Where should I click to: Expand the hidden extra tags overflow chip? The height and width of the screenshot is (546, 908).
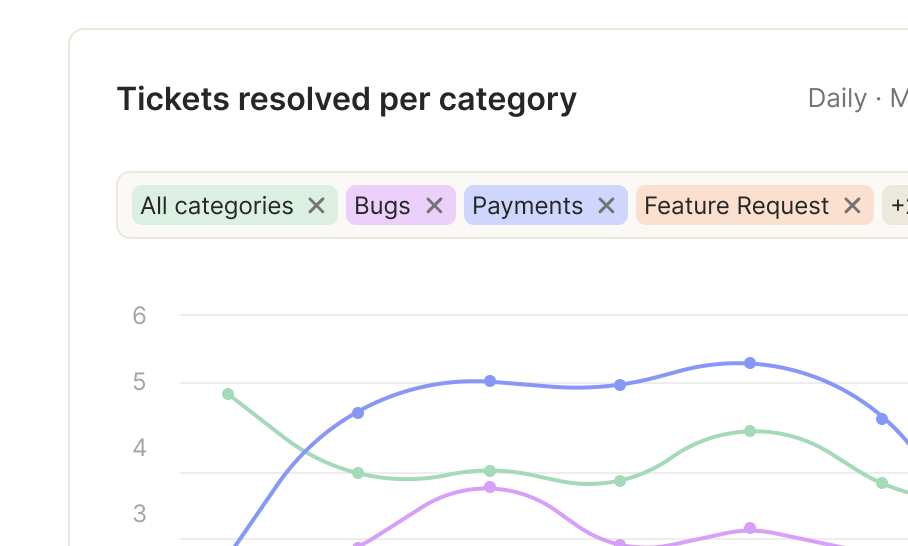(895, 205)
